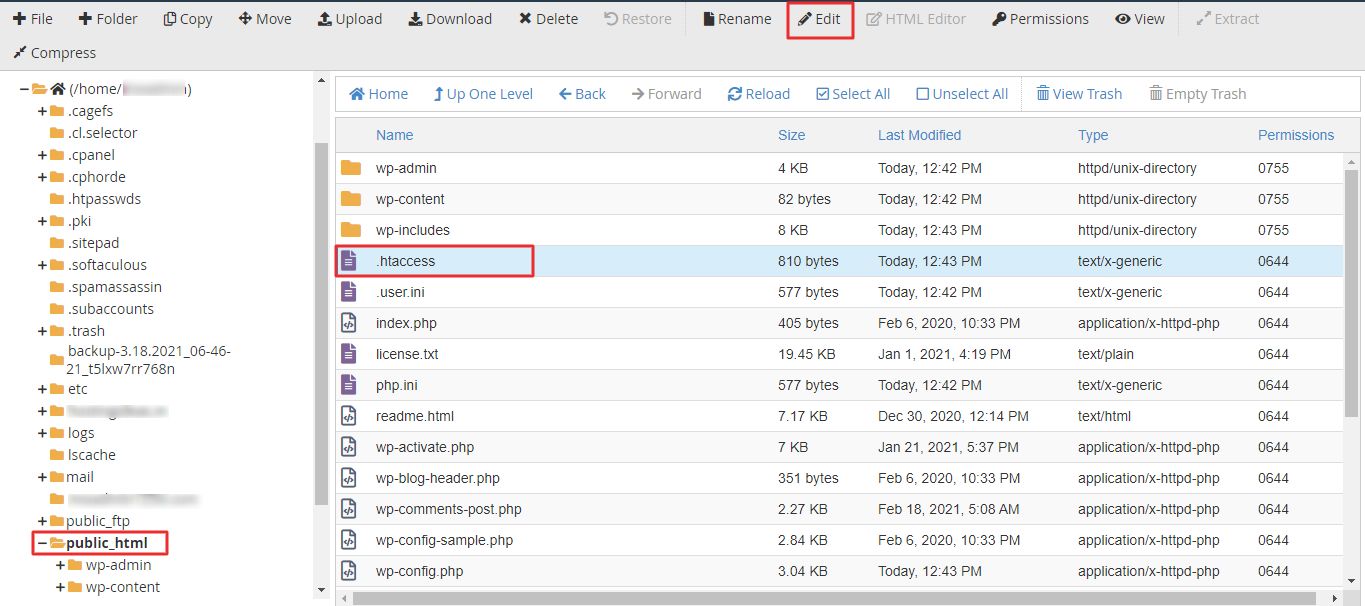Click Up One Level
Viewport: 1365px width, 606px height.
click(x=483, y=94)
